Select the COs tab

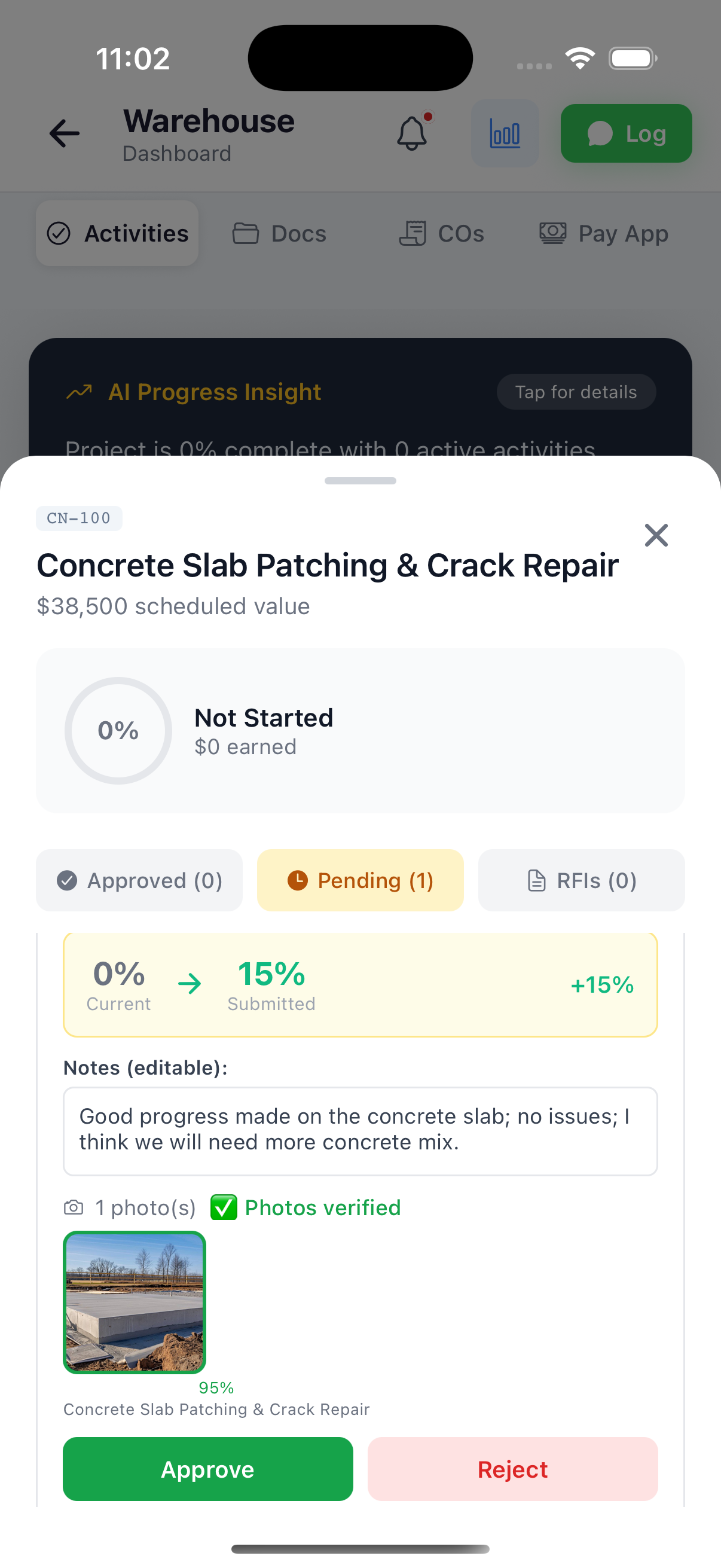point(441,234)
